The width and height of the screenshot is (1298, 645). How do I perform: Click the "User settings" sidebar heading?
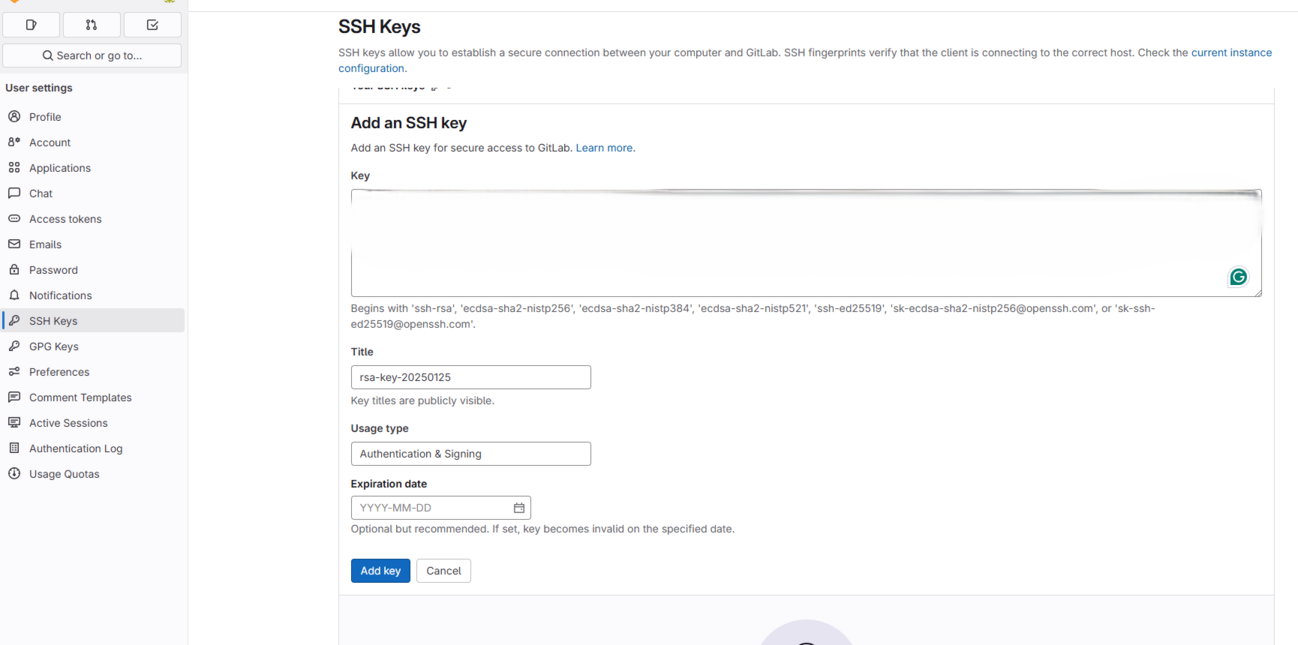pos(39,88)
